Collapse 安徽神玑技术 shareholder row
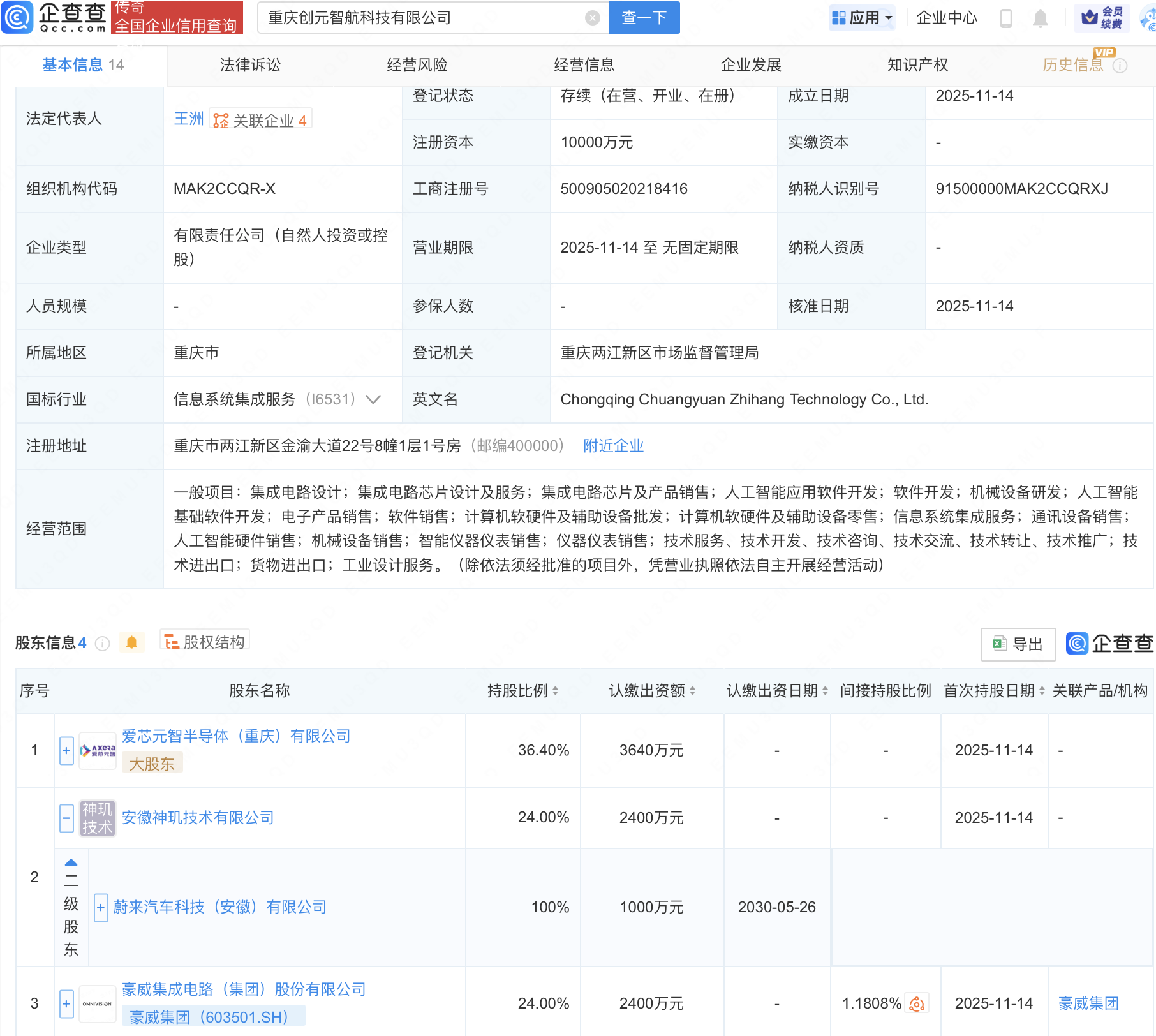This screenshot has height=1036, width=1156. (x=66, y=818)
